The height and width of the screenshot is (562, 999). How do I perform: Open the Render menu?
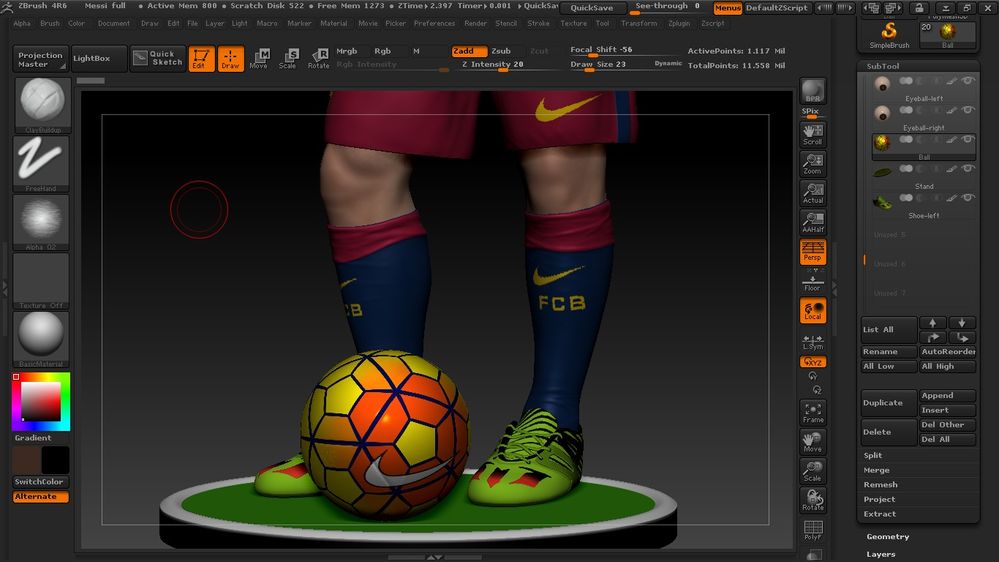pos(475,23)
